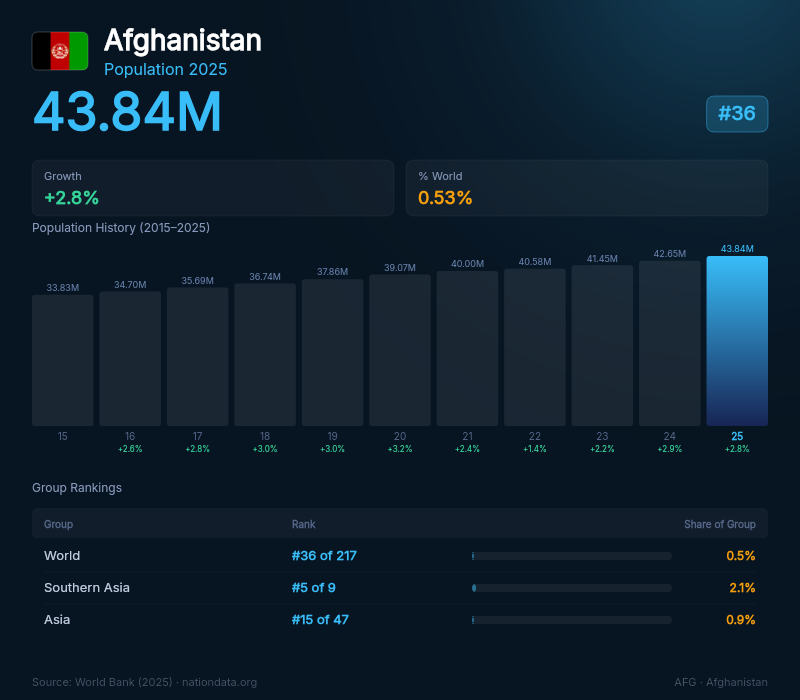Screen dimensions: 800x700
Task: Click the Afghanistan flag icon
Action: point(60,51)
